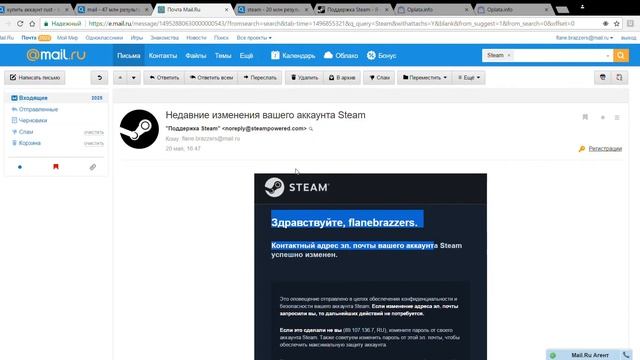Clear the Корзина folder via очистить
This screenshot has width=640, height=360.
[94, 143]
